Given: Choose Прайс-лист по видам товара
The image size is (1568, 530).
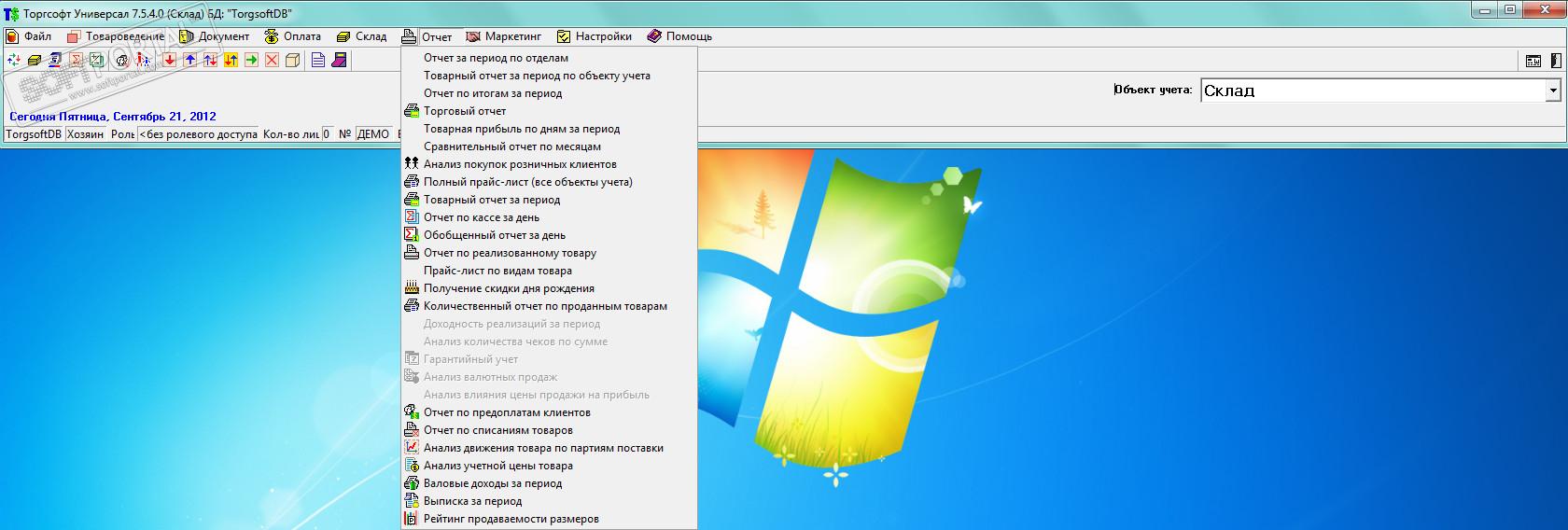Looking at the screenshot, I should point(549,271).
